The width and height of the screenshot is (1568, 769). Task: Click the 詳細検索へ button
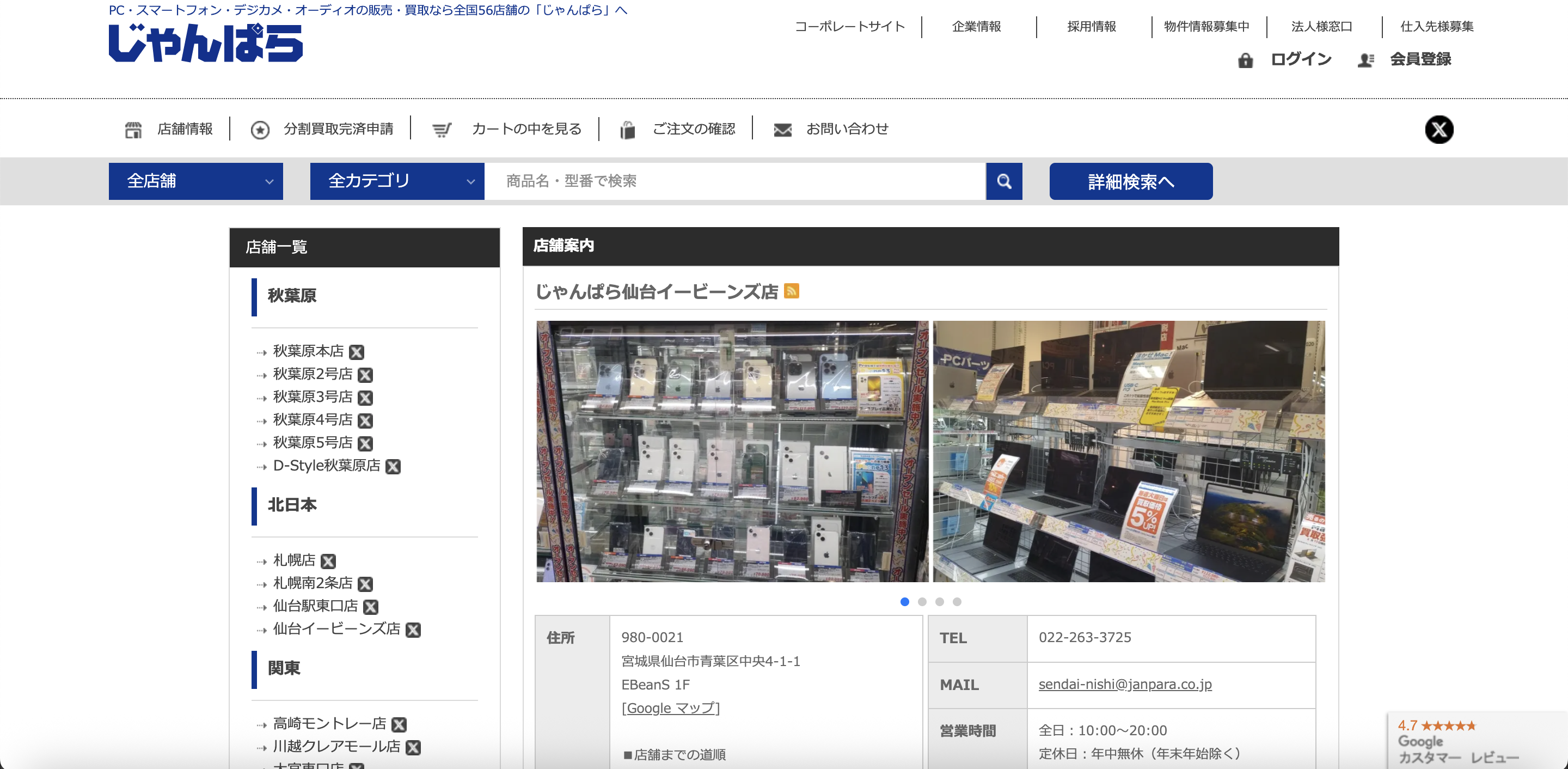(x=1131, y=181)
